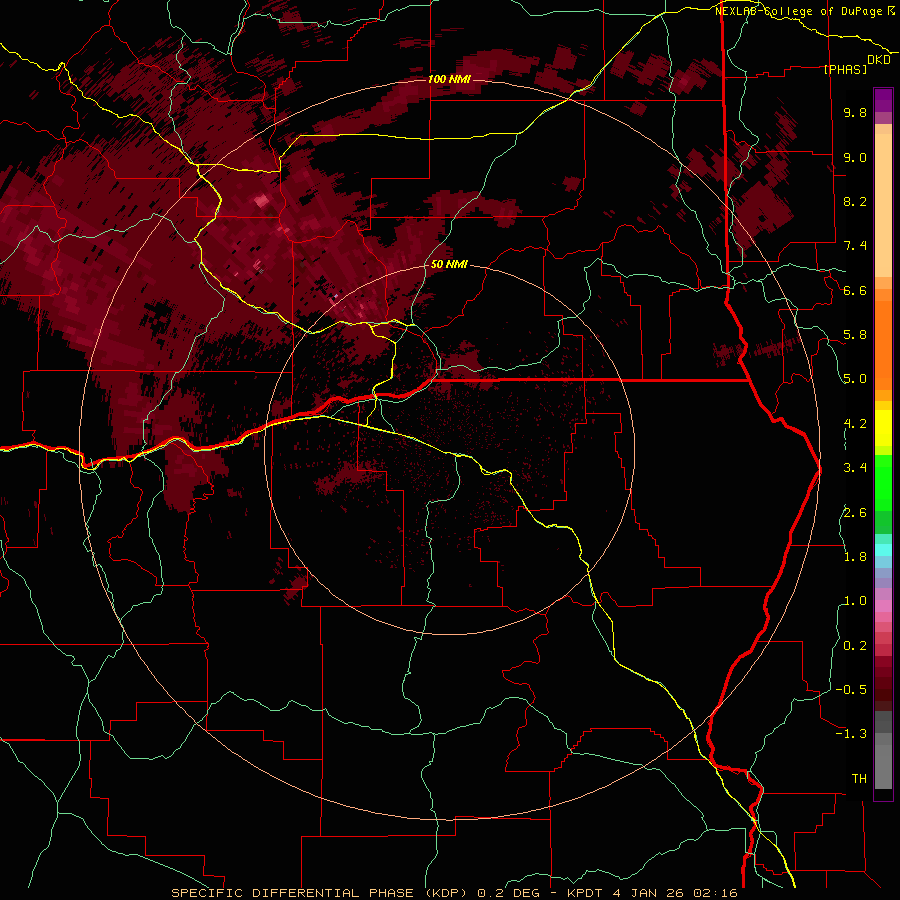The image size is (900, 900).
Task: Click the 4.2 value on color scale
Action: [x=855, y=424]
